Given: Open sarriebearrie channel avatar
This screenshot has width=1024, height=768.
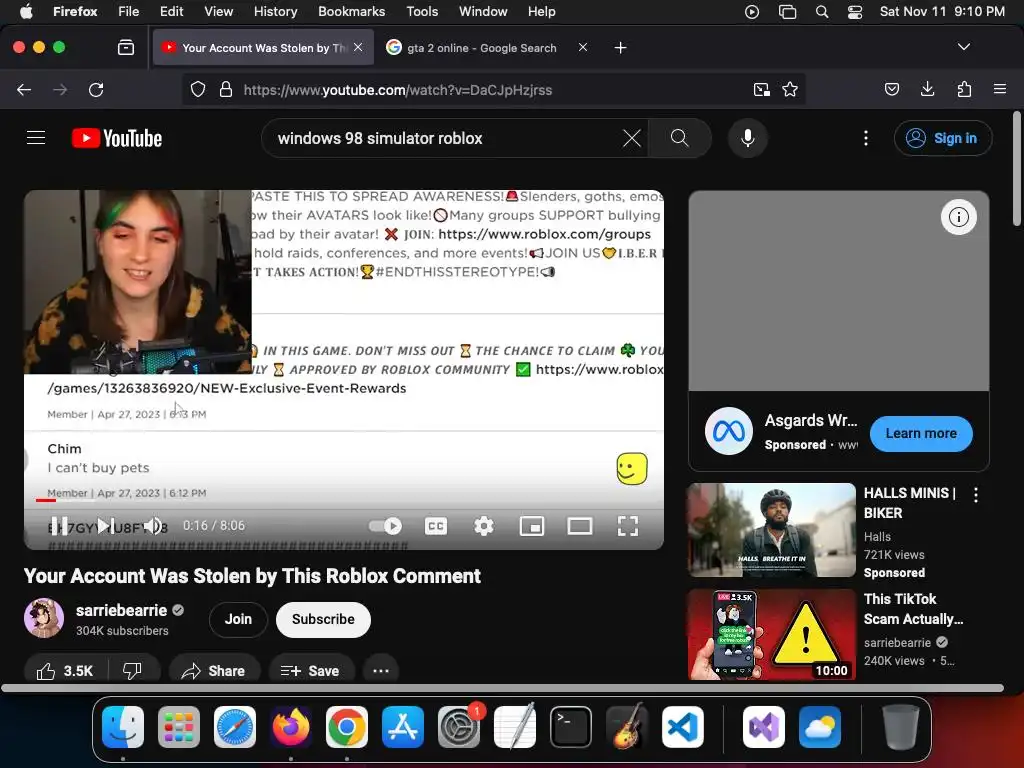Looking at the screenshot, I should [x=44, y=618].
